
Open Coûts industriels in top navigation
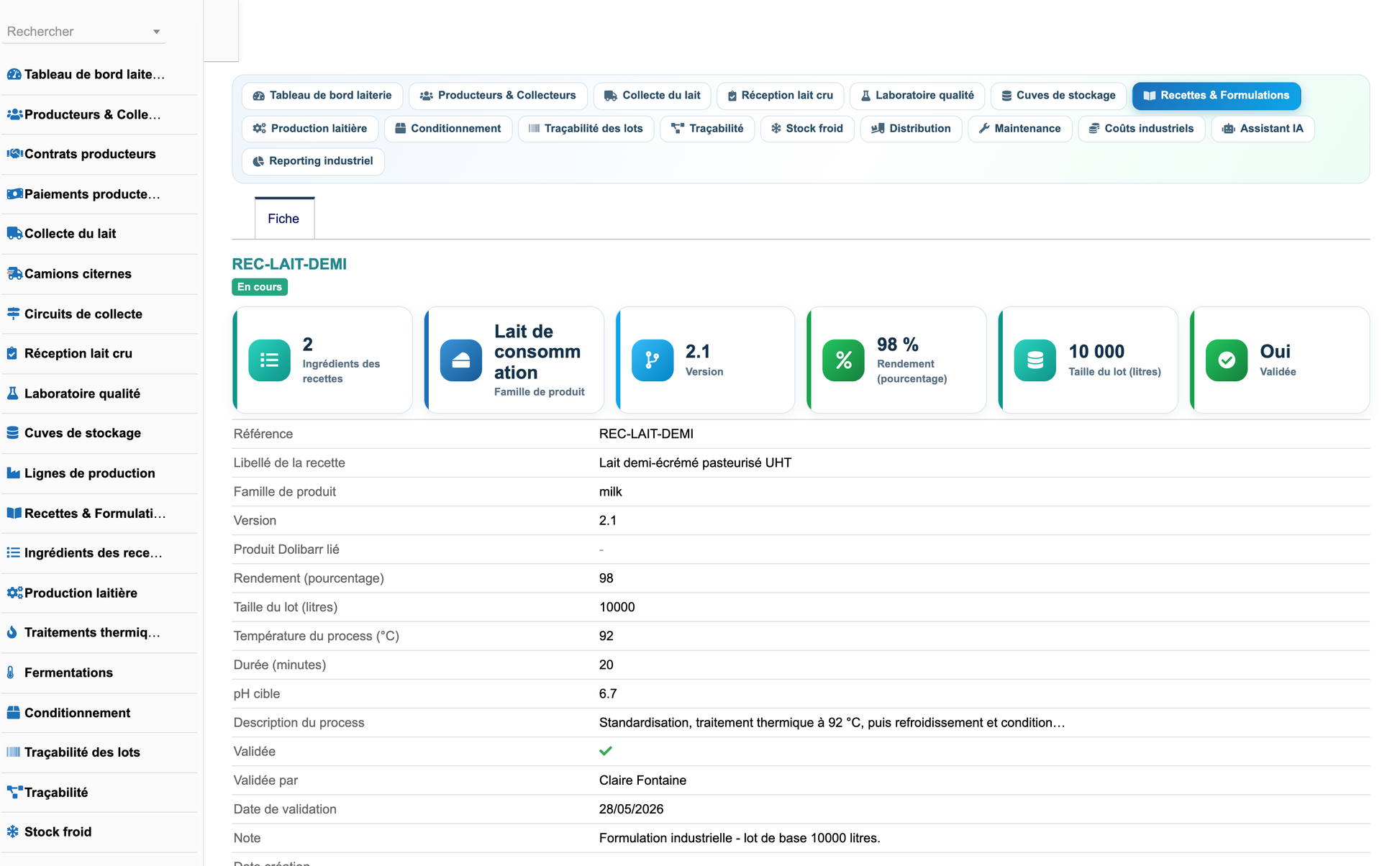[x=1141, y=129]
